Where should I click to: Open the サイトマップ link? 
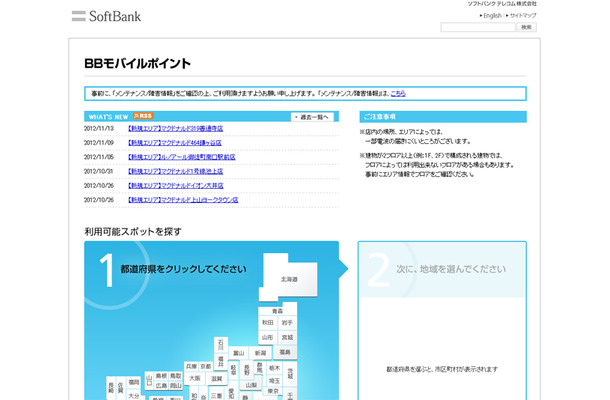(522, 16)
